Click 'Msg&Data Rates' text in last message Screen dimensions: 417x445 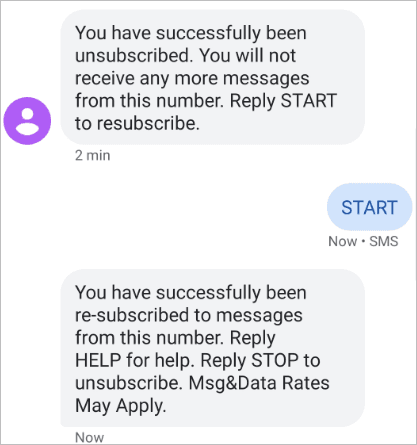pyautogui.click(x=259, y=383)
